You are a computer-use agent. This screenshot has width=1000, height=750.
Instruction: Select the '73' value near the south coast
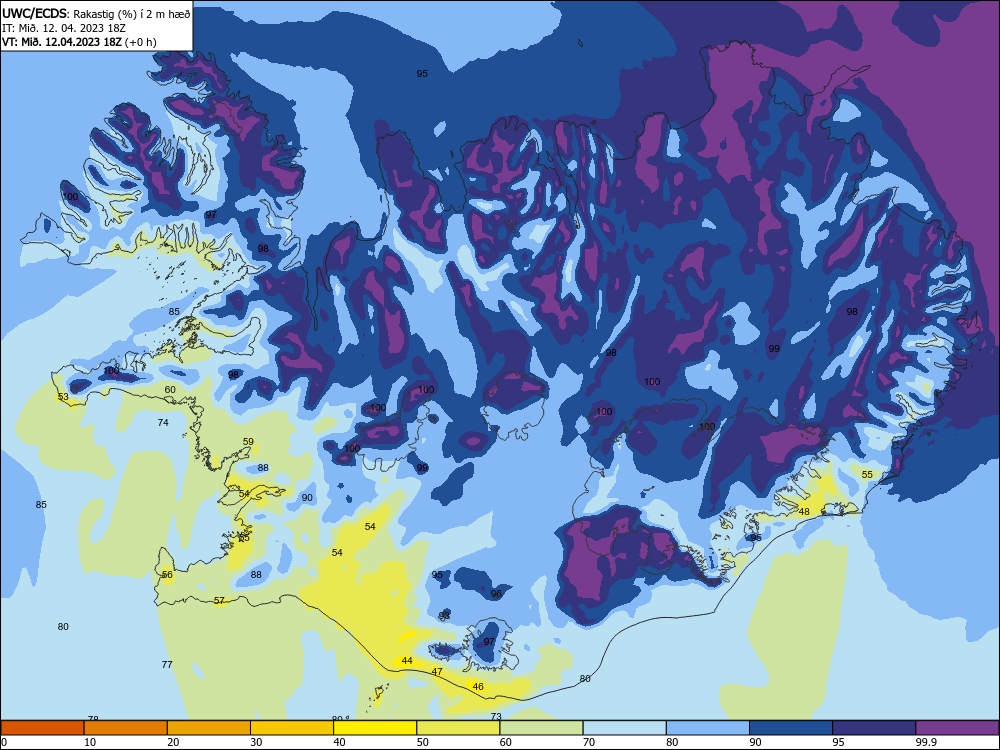[496, 717]
